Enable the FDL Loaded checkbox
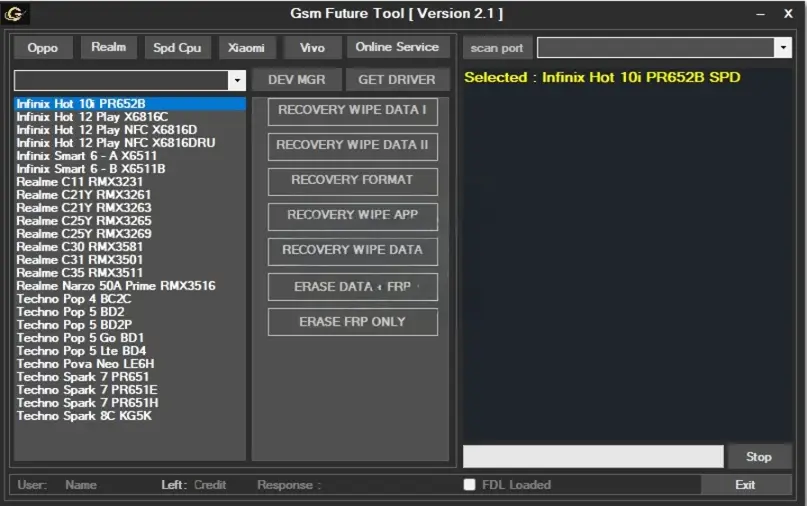 (x=469, y=485)
